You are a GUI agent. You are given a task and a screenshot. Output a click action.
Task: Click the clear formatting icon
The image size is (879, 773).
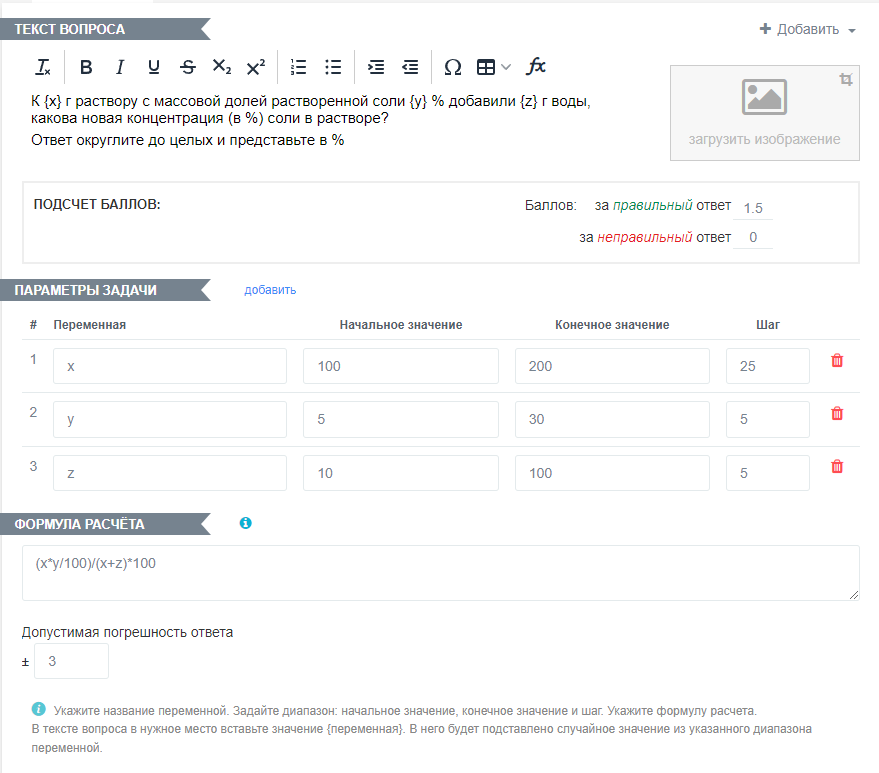coord(43,67)
